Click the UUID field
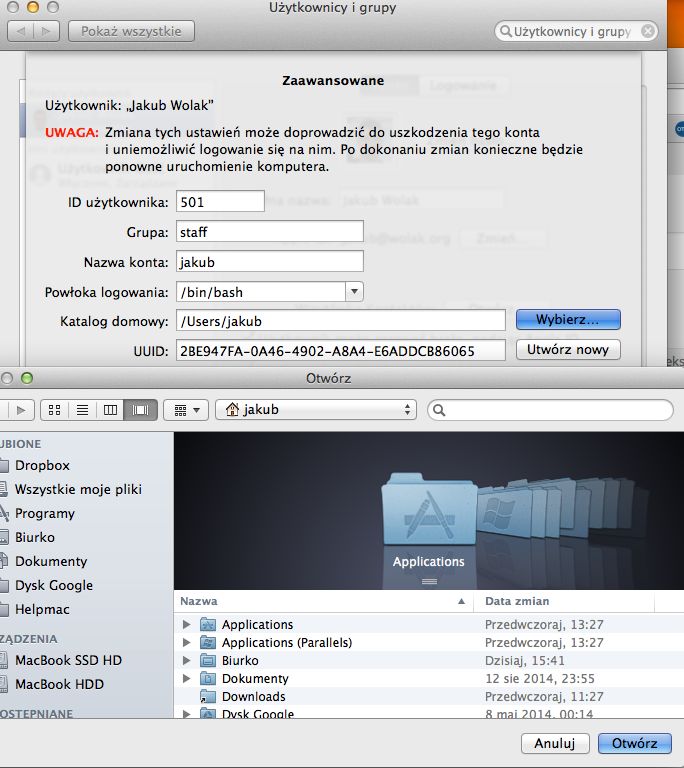Viewport: 684px width, 768px height. 341,351
